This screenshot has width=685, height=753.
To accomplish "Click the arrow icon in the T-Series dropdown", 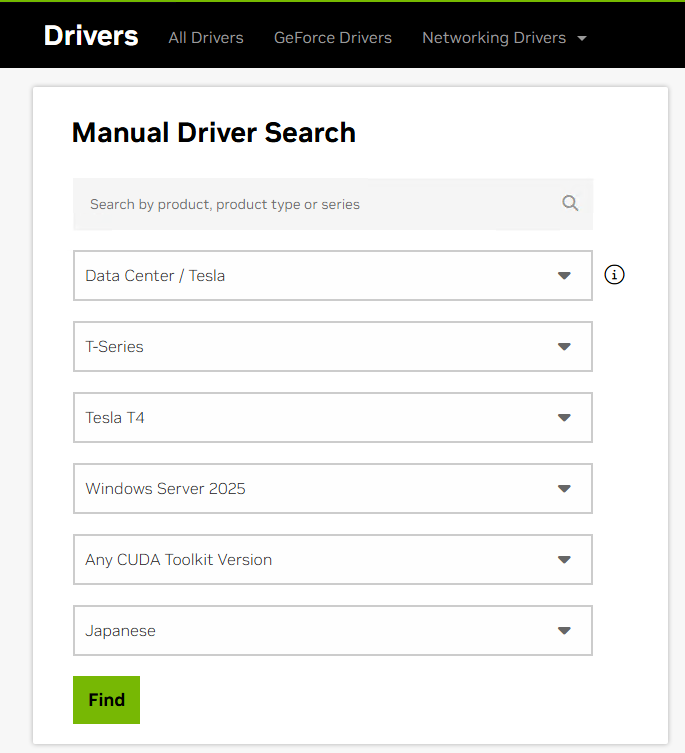I will pyautogui.click(x=564, y=347).
